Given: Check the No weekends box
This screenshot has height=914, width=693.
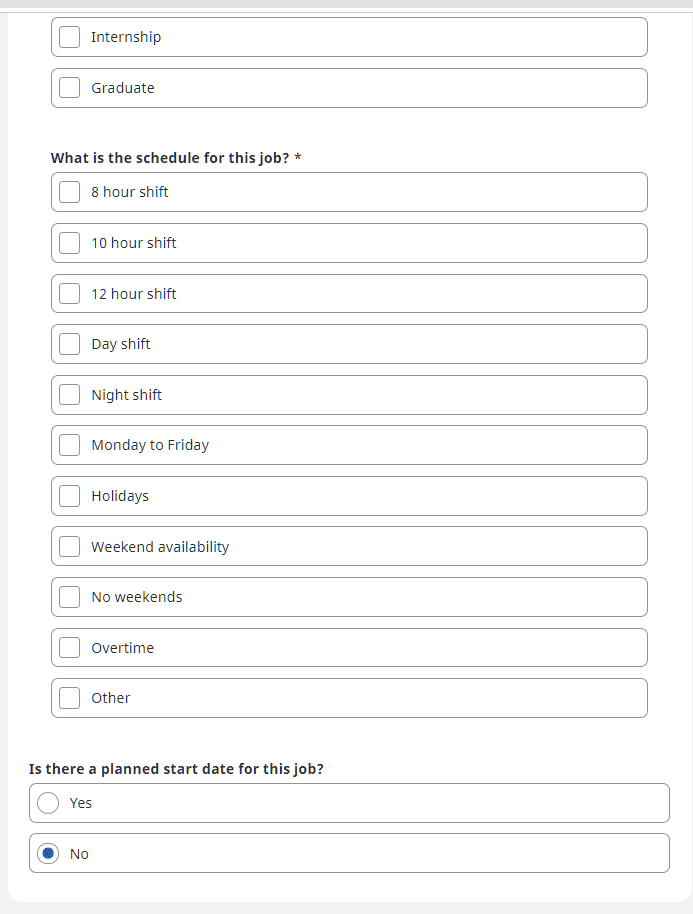Looking at the screenshot, I should point(69,597).
